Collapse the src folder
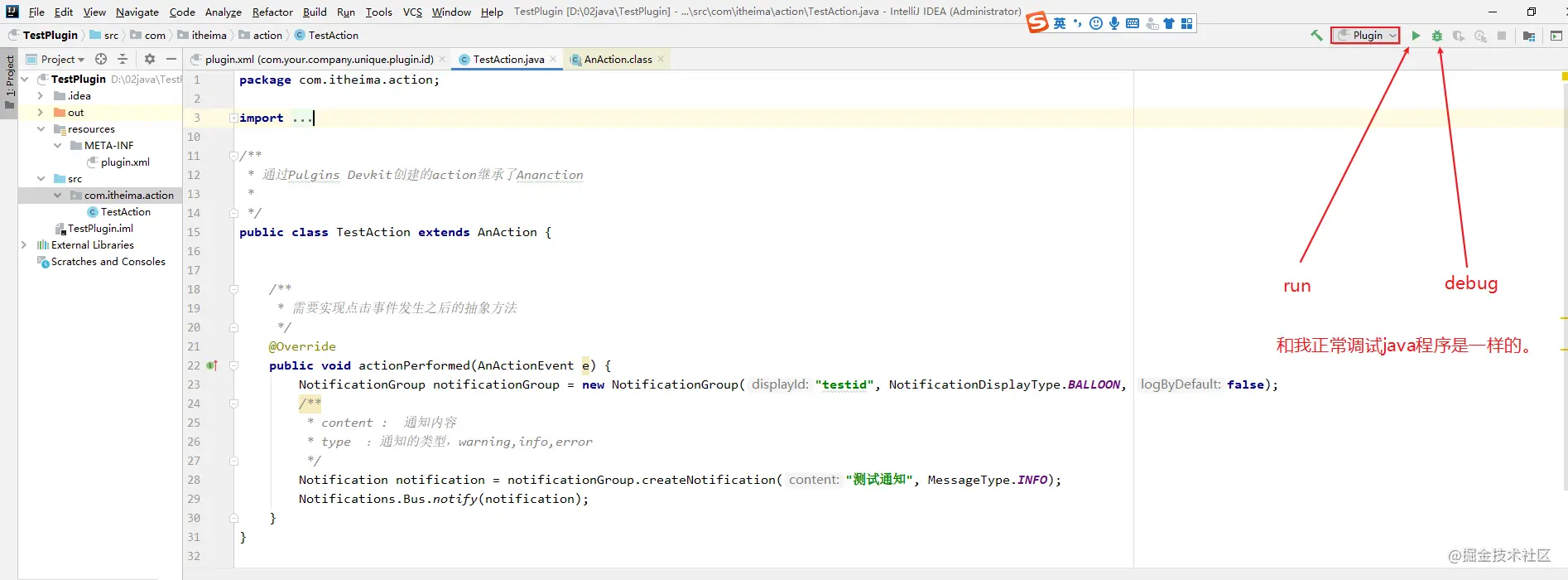 click(x=41, y=178)
